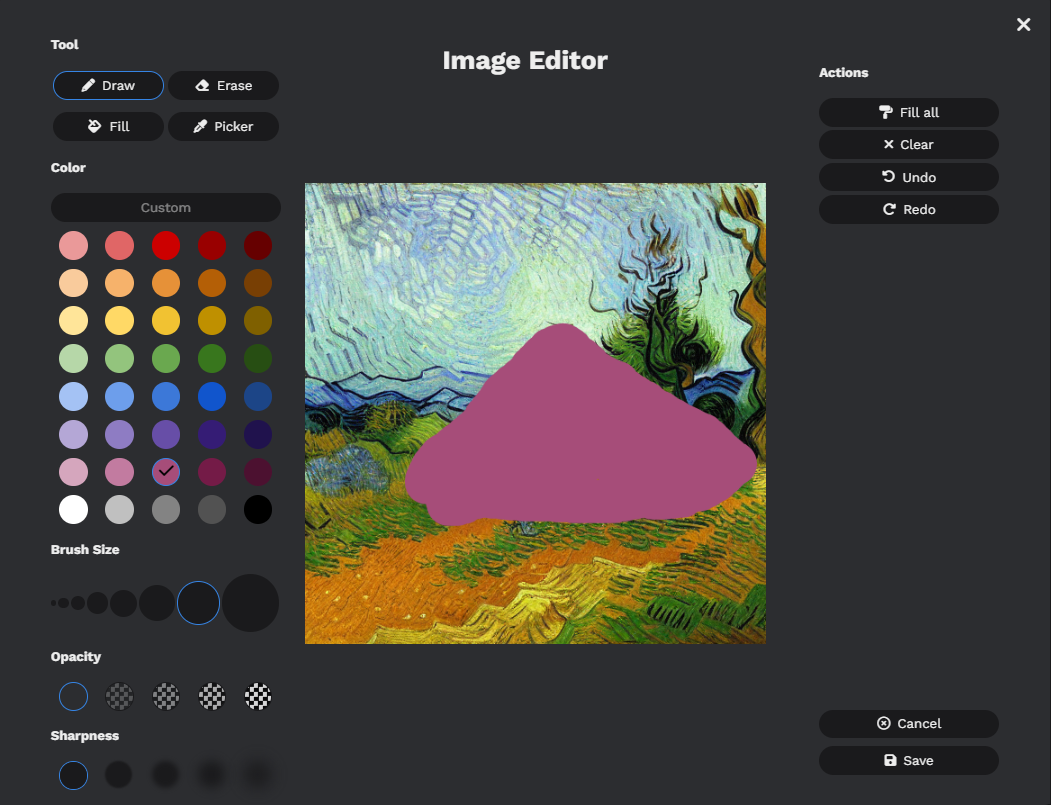Clear the canvas drawing
The image size is (1051, 805).
[908, 145]
